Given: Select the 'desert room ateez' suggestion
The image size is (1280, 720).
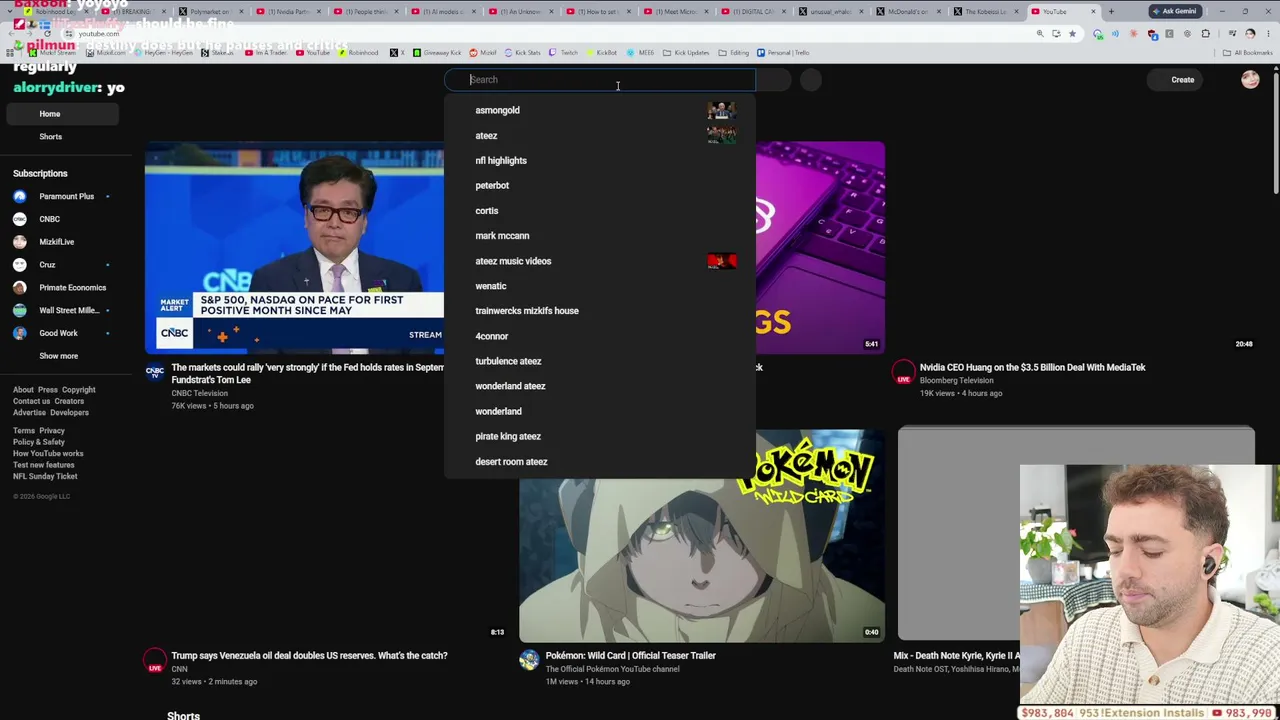Looking at the screenshot, I should click(x=600, y=461).
